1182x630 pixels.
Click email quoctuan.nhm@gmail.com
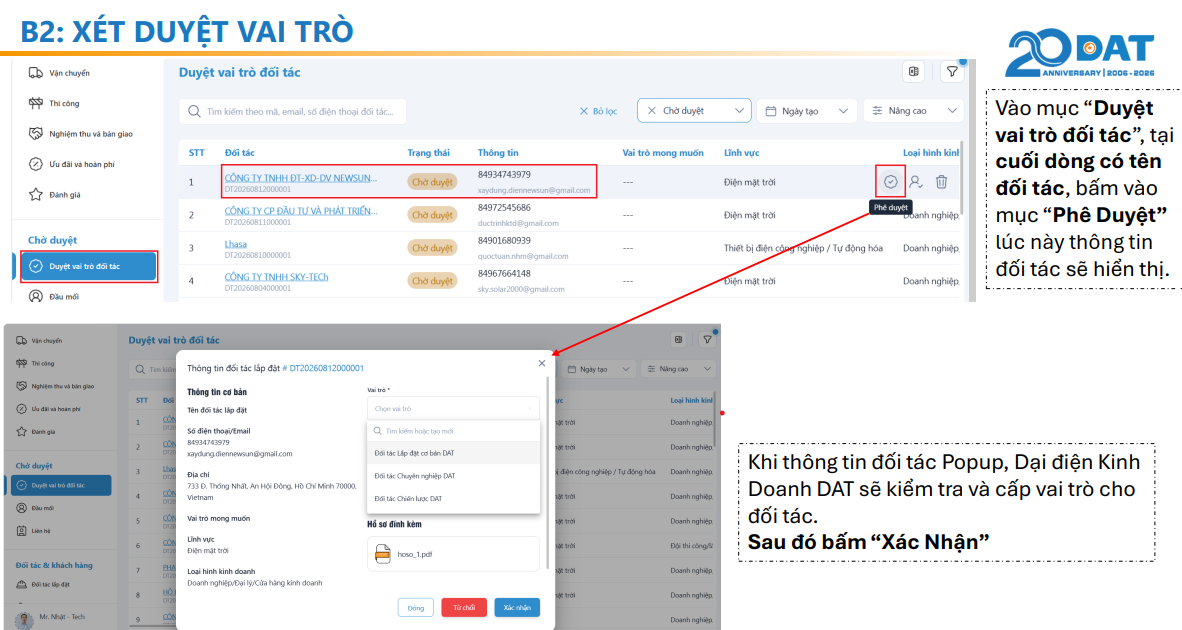(523, 256)
